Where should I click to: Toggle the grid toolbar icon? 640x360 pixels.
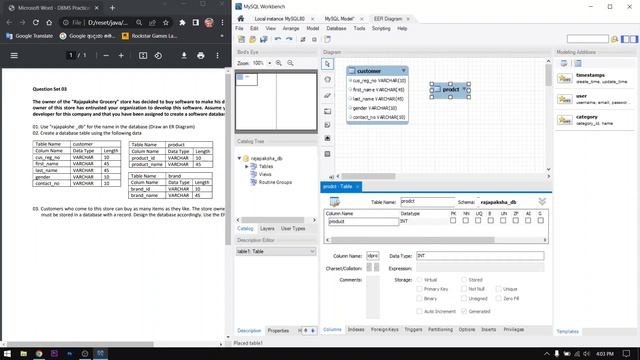303,40
